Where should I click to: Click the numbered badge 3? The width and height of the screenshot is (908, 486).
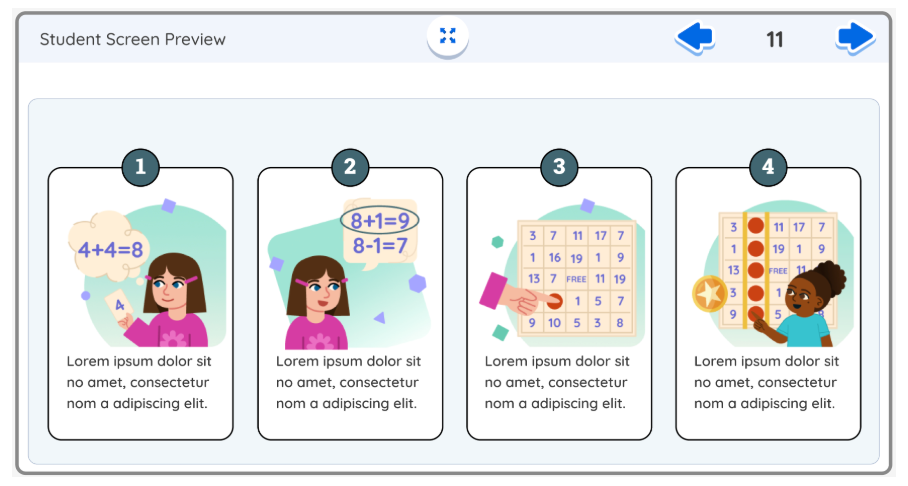coord(559,167)
